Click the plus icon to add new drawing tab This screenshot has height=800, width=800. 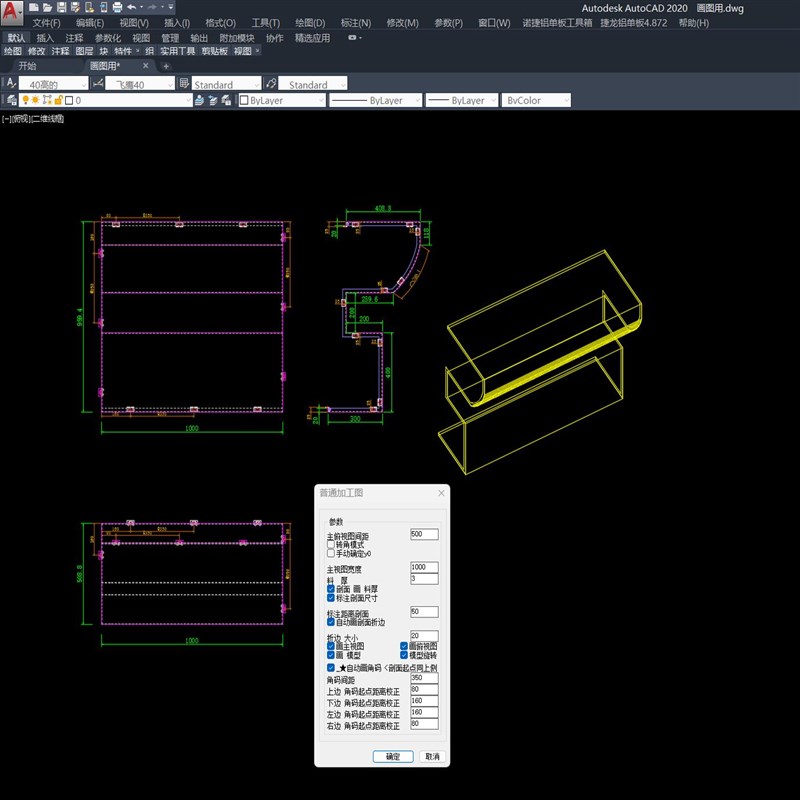pos(166,66)
